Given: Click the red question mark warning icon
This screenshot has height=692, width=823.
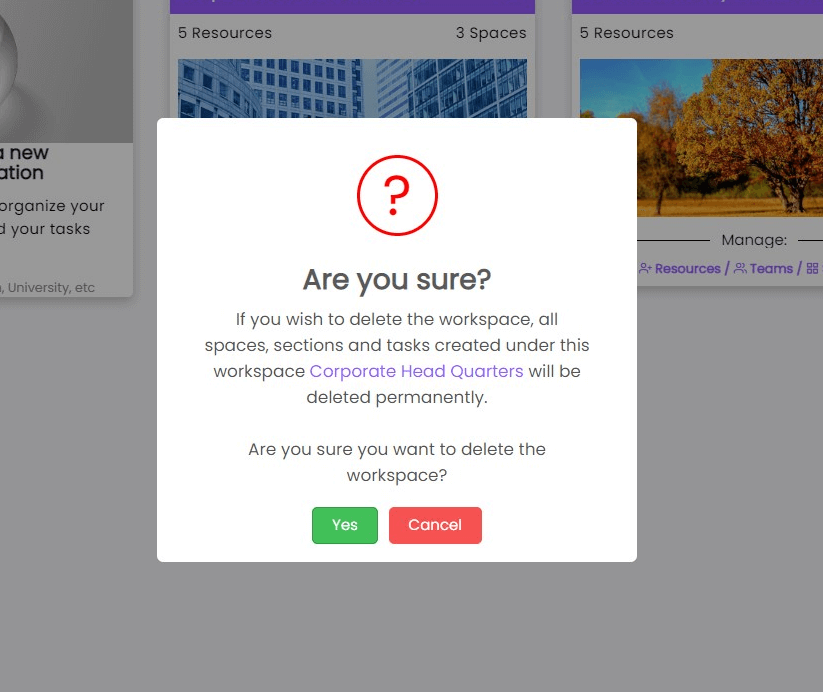Looking at the screenshot, I should (397, 195).
